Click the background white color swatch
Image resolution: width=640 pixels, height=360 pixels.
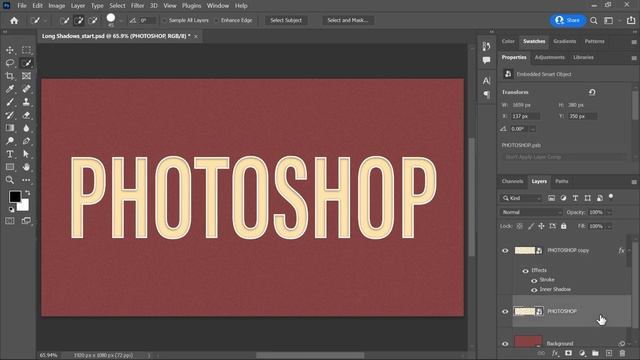click(24, 206)
